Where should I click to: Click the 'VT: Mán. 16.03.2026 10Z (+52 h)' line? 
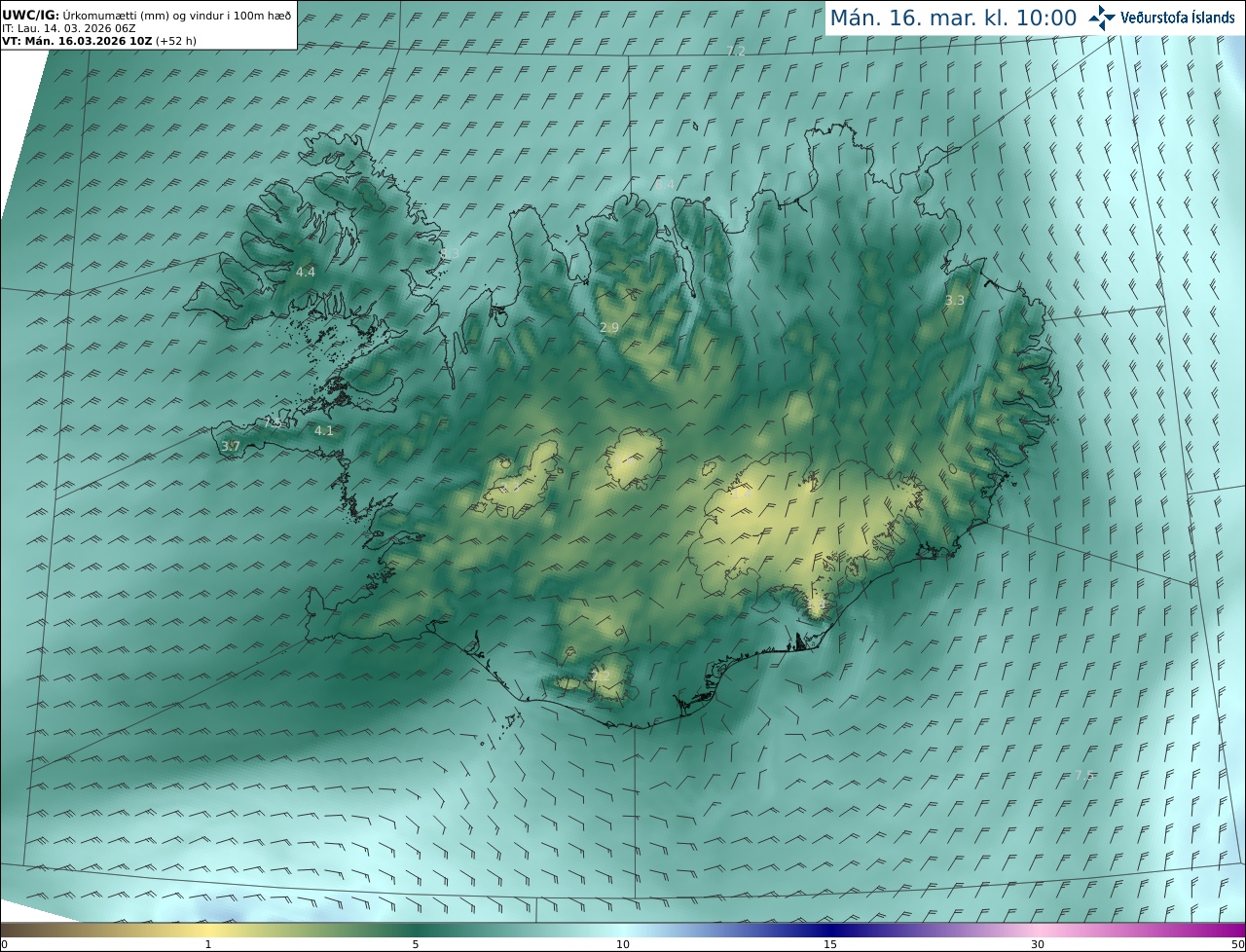[x=99, y=41]
